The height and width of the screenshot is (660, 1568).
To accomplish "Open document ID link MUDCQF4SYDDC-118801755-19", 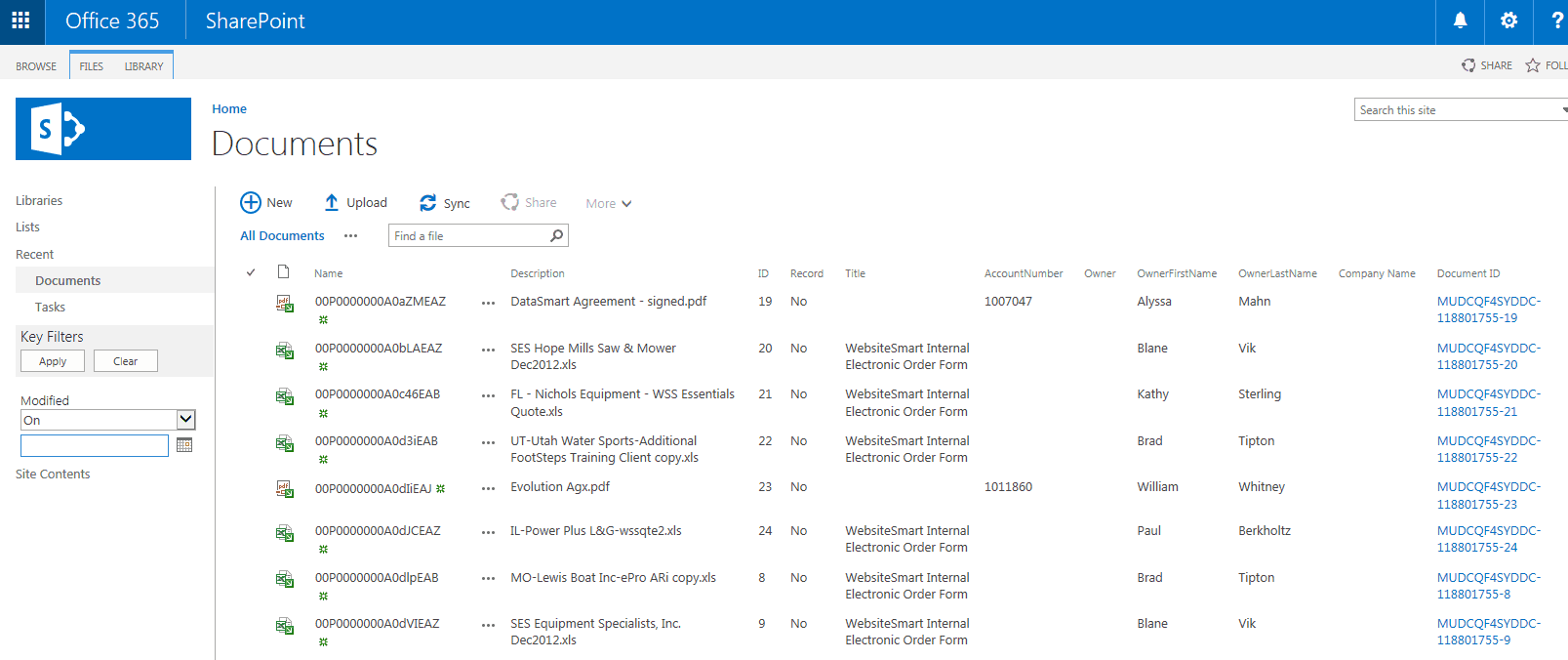I will [1488, 309].
